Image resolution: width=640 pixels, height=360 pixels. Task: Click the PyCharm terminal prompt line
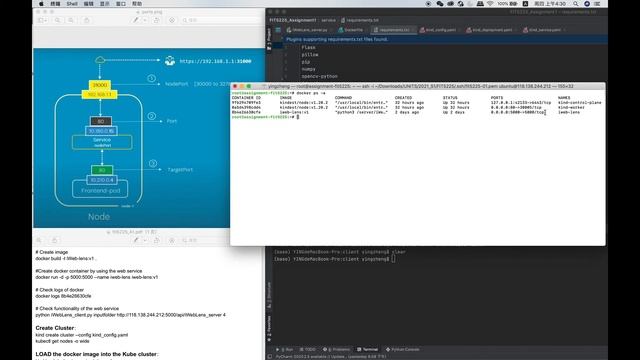pyautogui.click(x=335, y=259)
